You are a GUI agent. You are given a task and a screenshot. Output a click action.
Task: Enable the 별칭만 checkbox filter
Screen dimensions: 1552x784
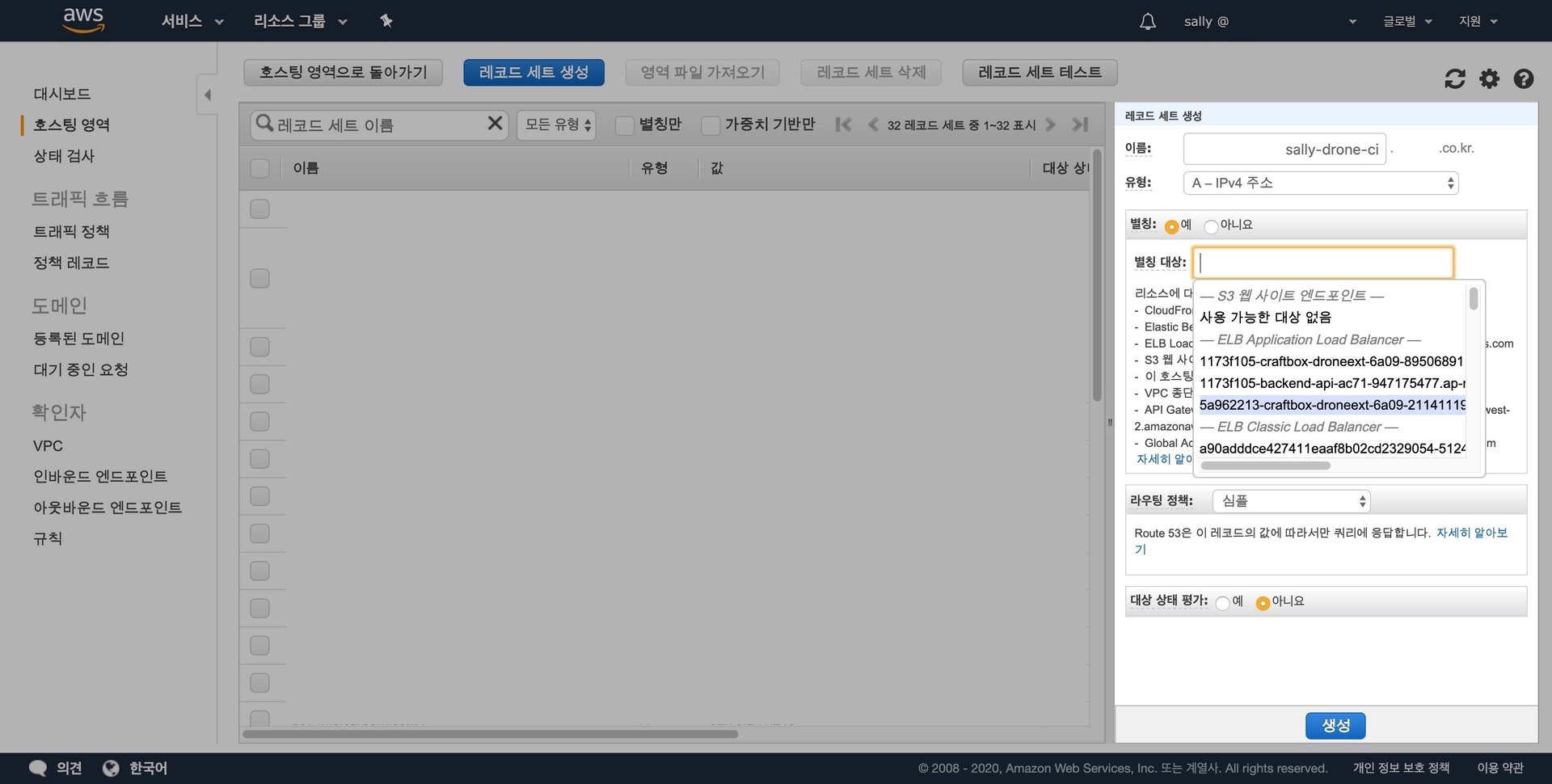624,125
